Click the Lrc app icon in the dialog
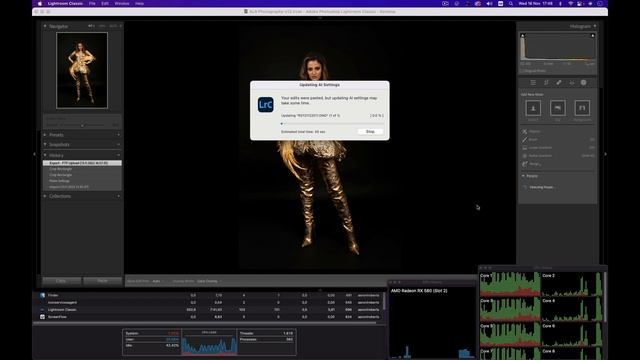This screenshot has width=640, height=360. pos(266,104)
